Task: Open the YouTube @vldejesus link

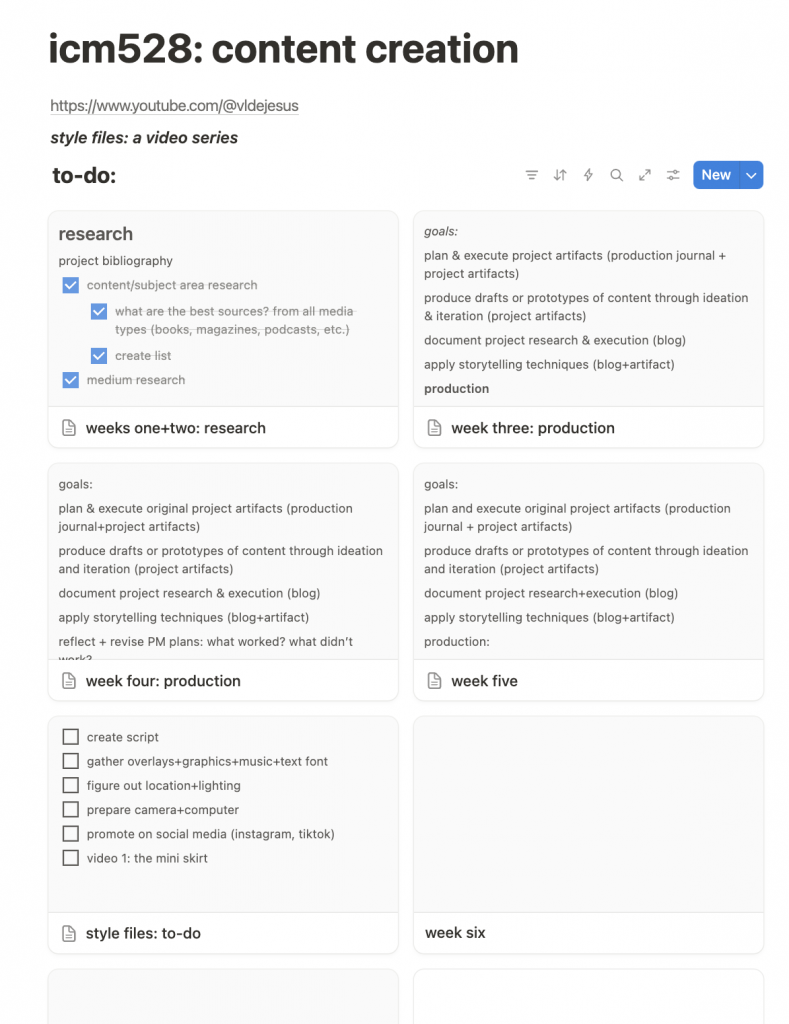Action: click(x=174, y=105)
